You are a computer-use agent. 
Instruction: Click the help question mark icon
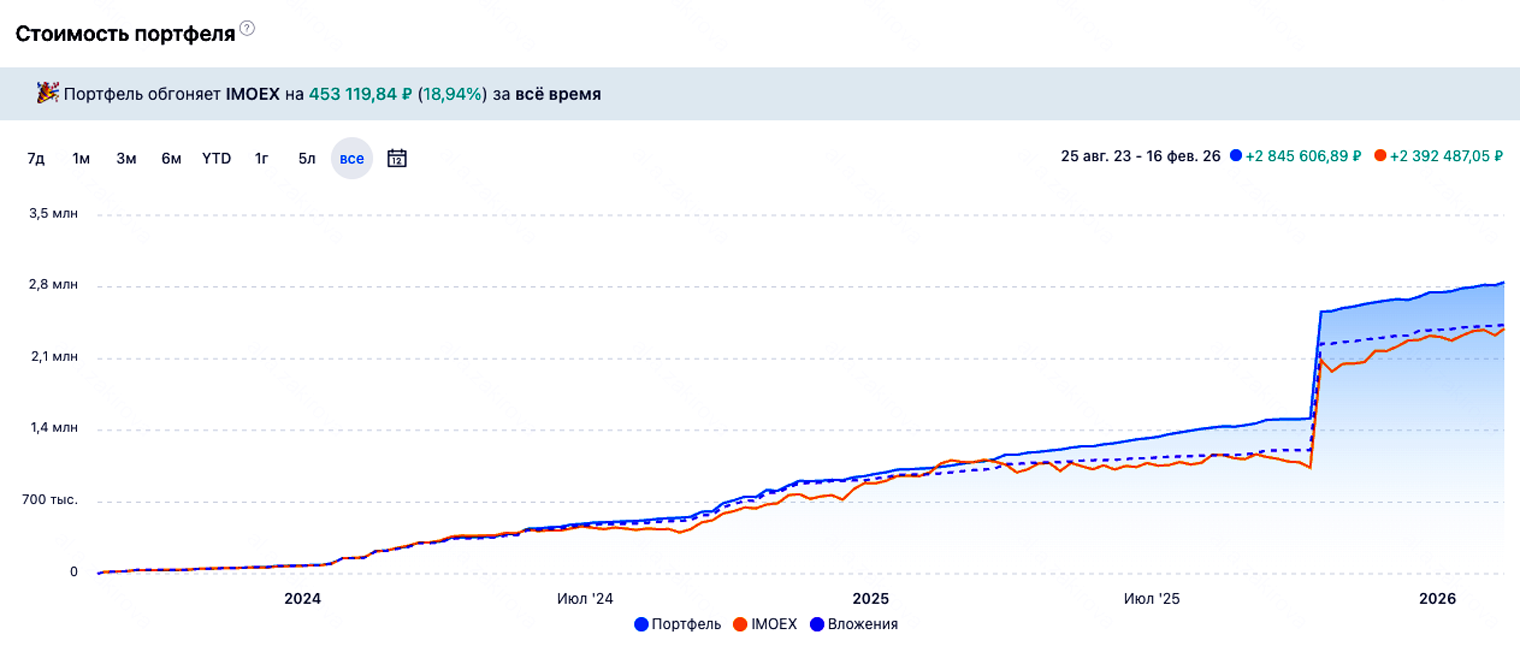247,29
